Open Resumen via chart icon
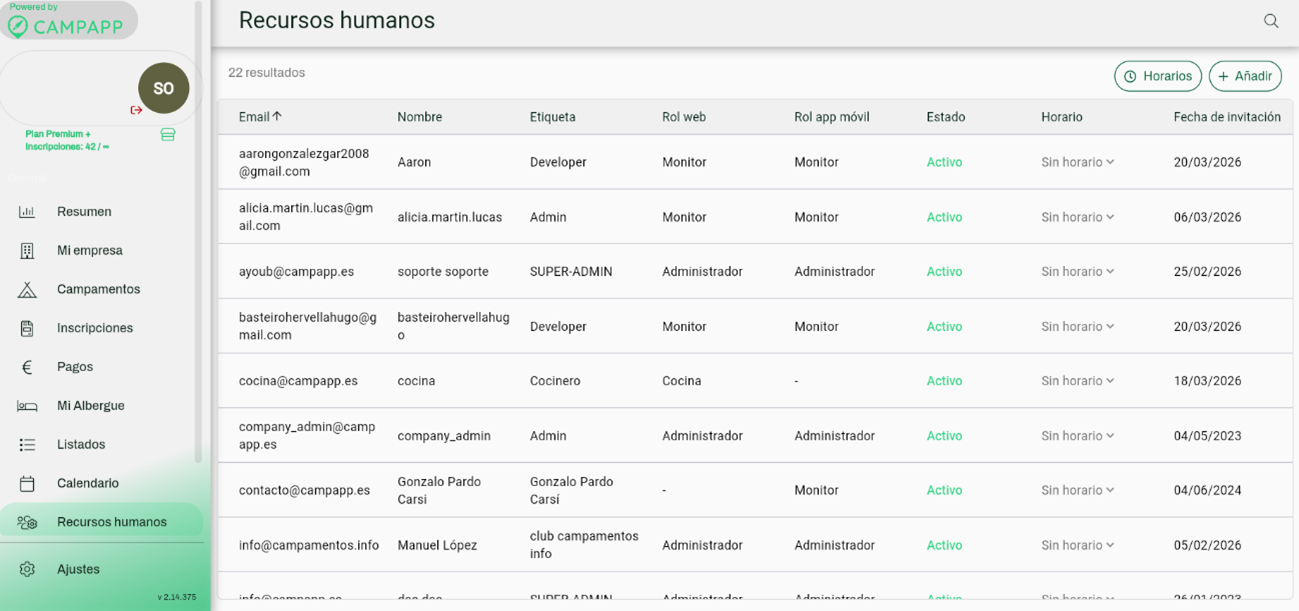1299x611 pixels. pos(27,212)
